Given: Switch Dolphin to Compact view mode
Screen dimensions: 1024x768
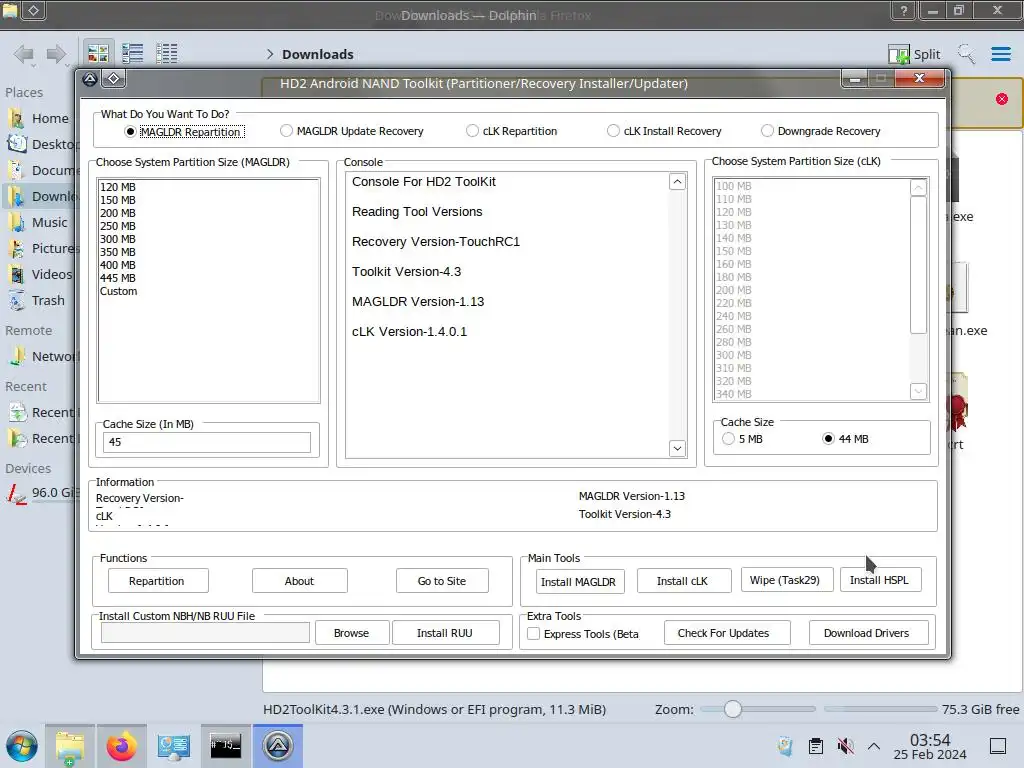Looking at the screenshot, I should [133, 54].
